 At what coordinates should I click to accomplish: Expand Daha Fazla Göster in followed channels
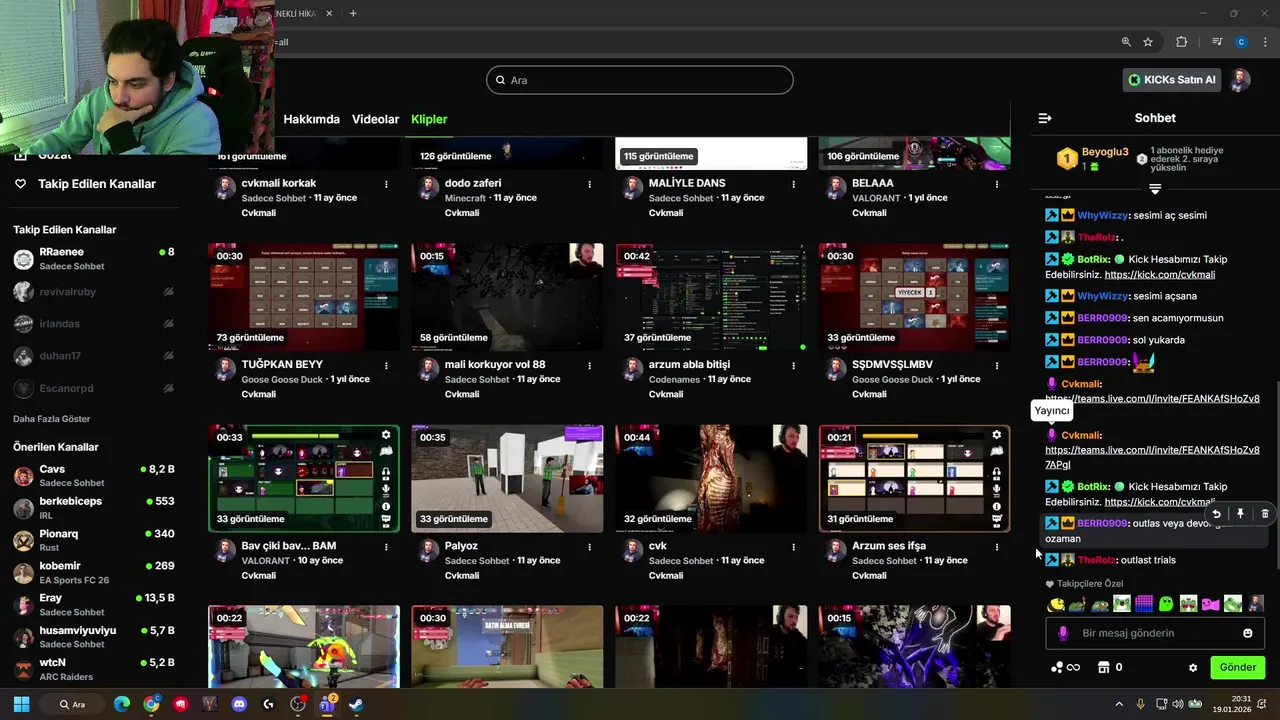pos(52,419)
